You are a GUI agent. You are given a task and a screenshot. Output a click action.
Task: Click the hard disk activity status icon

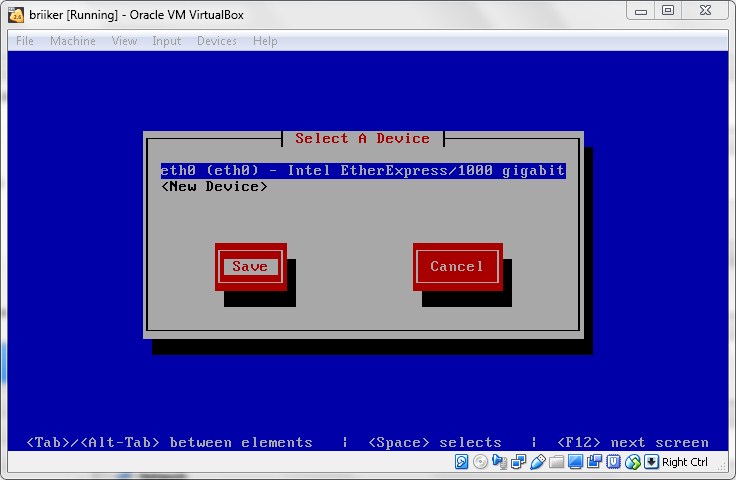pos(461,462)
